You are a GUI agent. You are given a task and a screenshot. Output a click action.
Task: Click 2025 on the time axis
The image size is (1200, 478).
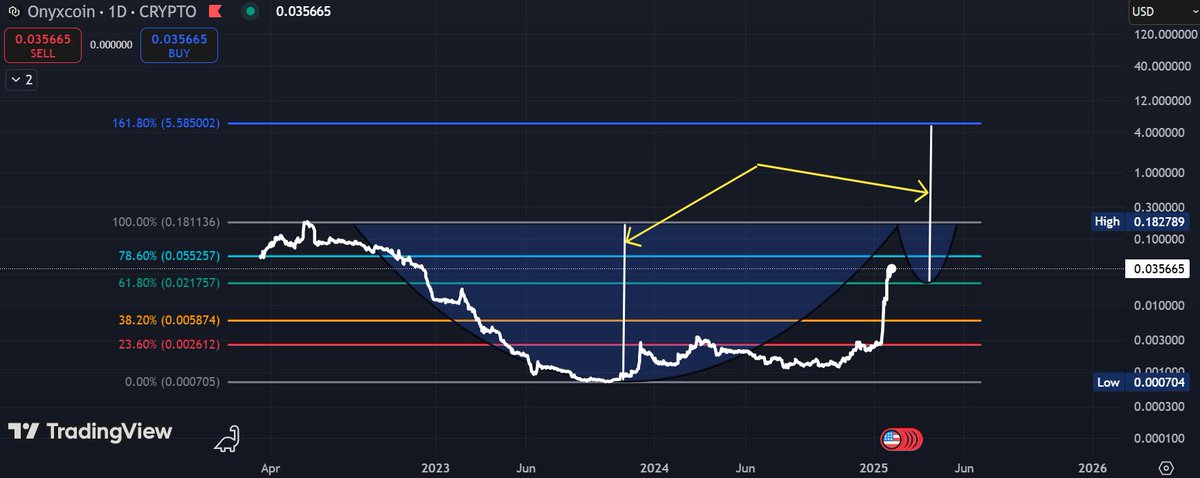point(873,468)
